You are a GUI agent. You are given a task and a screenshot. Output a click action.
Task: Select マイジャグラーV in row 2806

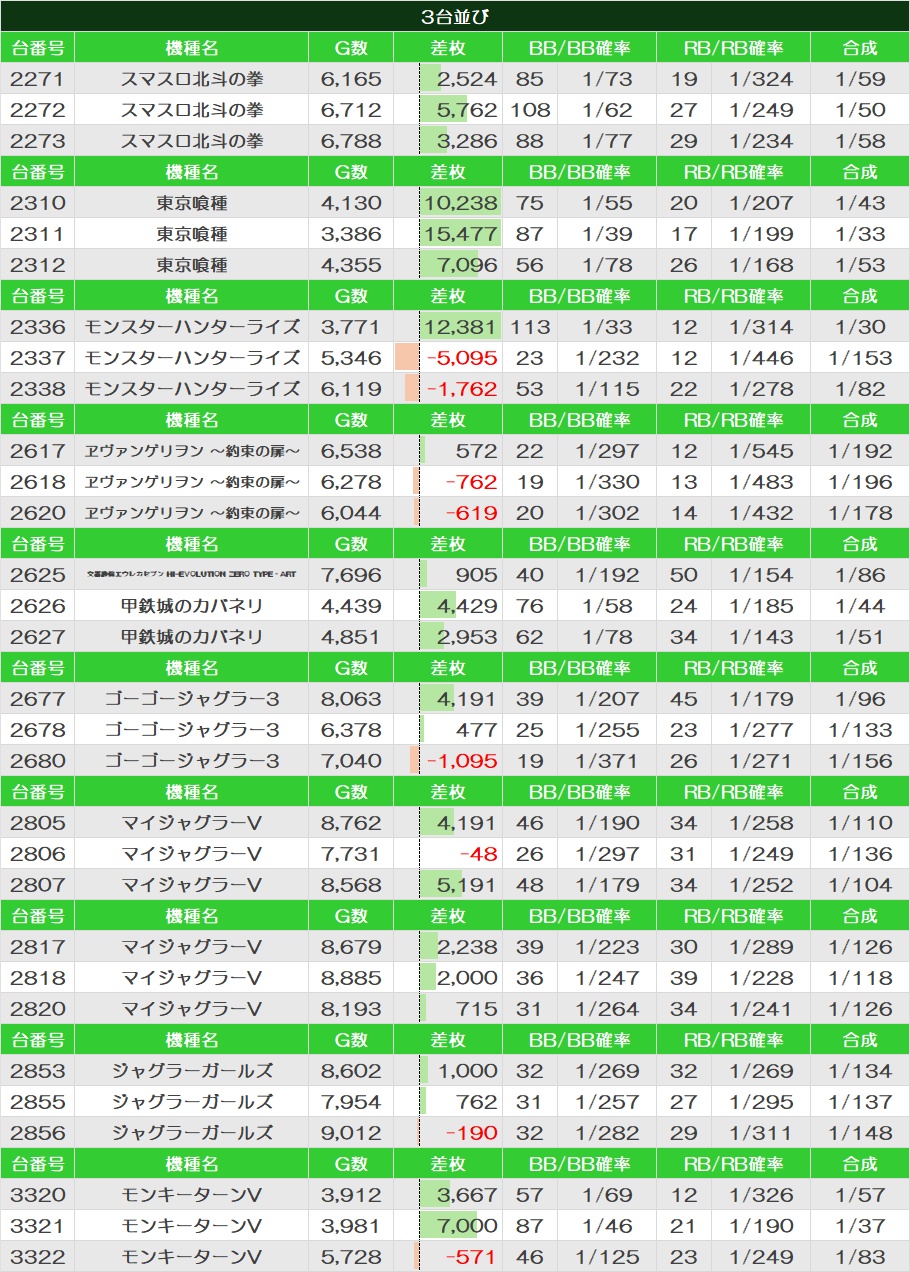192,854
